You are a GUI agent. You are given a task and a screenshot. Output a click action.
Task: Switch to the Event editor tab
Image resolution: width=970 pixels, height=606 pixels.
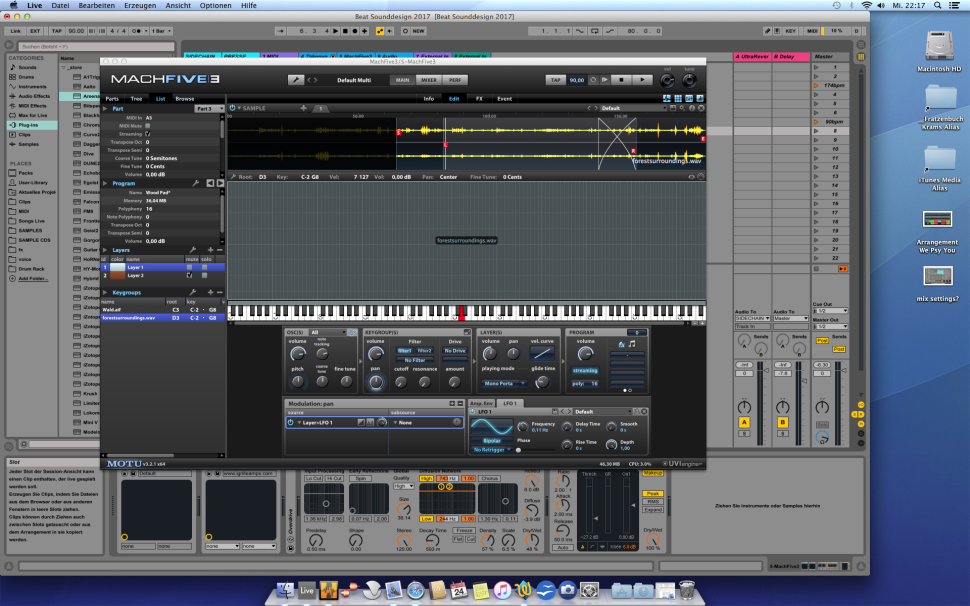pyautogui.click(x=505, y=99)
